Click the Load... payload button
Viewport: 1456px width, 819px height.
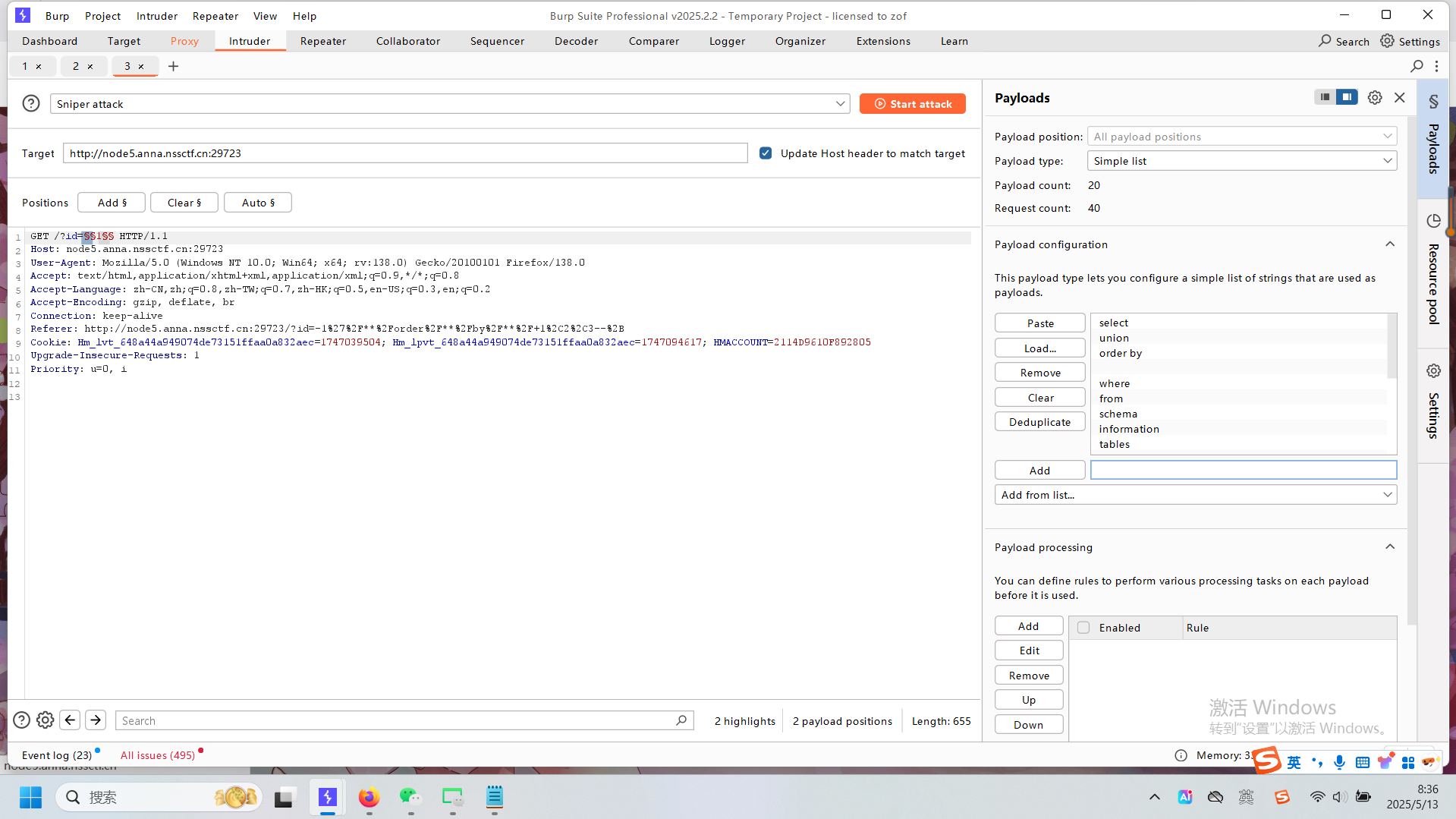[1039, 348]
